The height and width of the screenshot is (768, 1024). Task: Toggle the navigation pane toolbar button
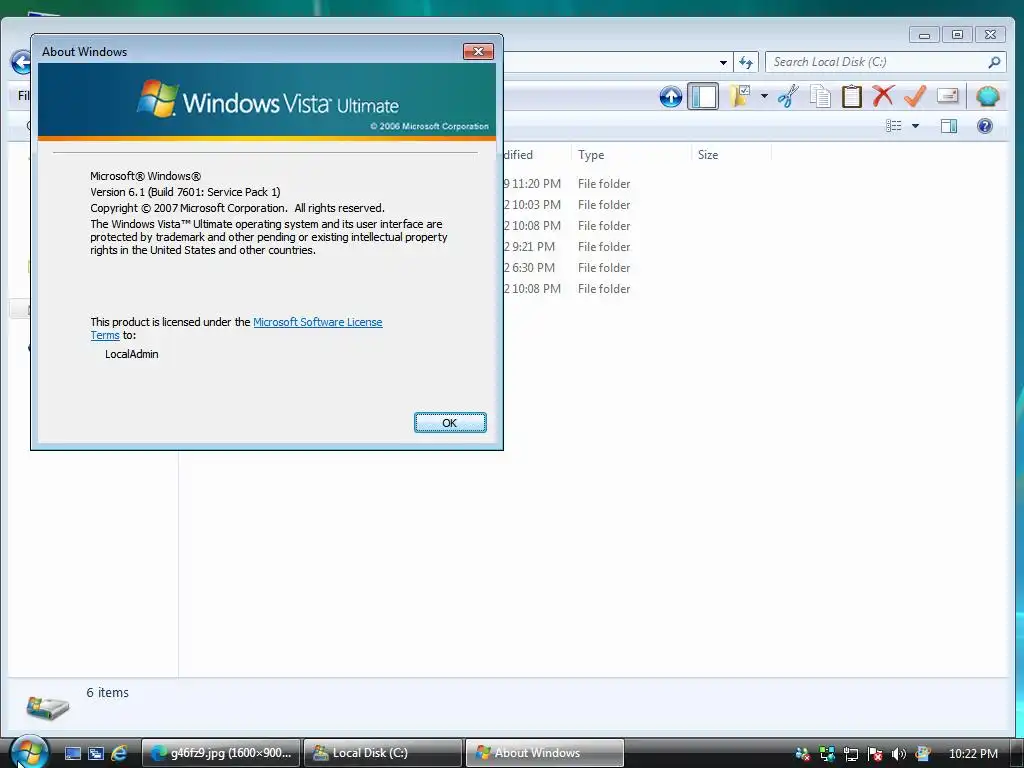[x=703, y=97]
